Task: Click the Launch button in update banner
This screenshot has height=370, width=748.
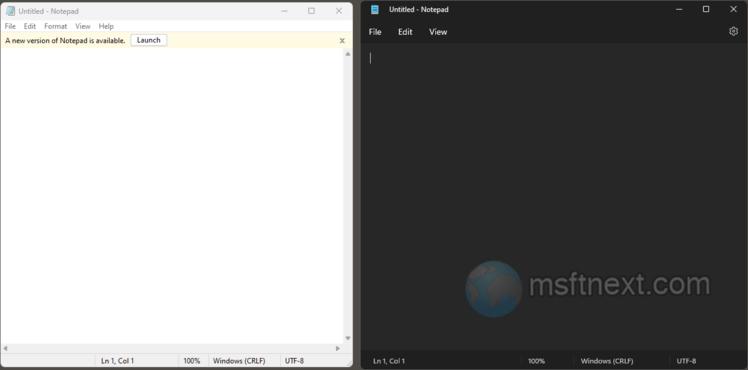Action: tap(149, 41)
